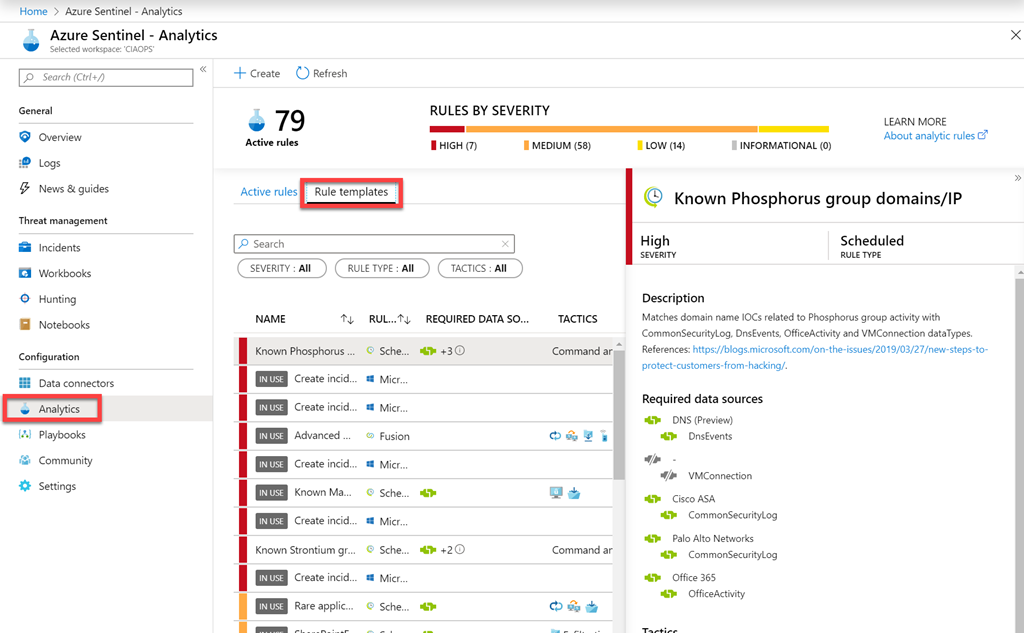Select the Rule templates tab
This screenshot has width=1024, height=633.
(x=351, y=192)
